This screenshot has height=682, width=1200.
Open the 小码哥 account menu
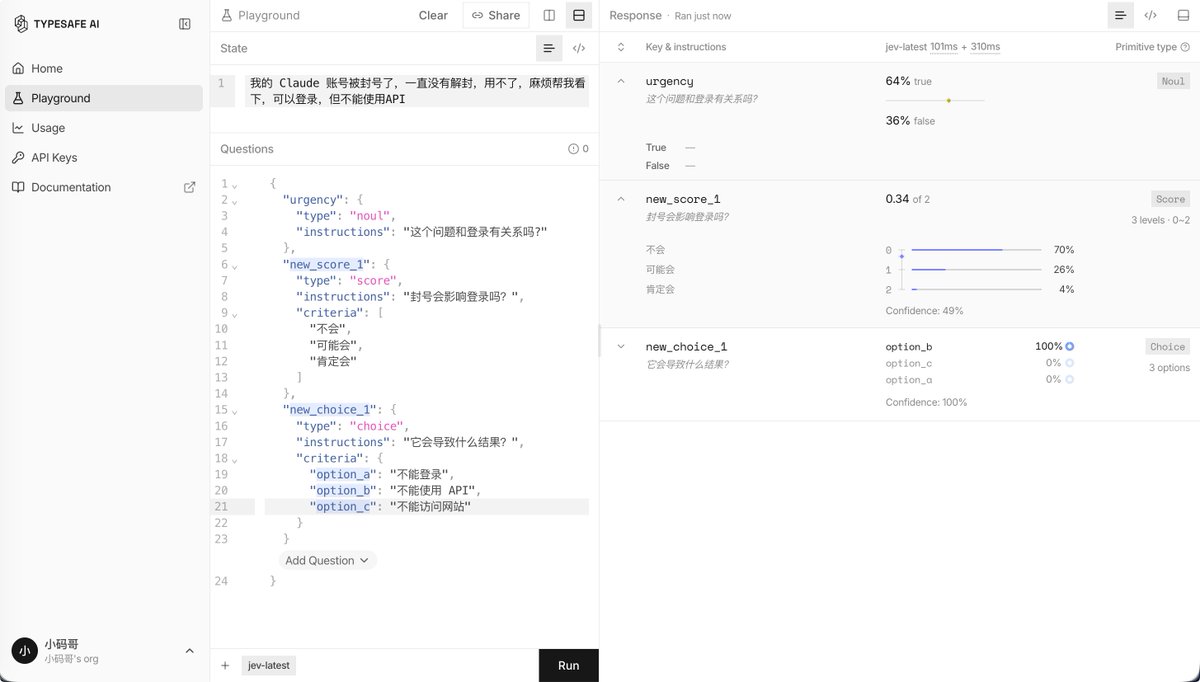[104, 651]
